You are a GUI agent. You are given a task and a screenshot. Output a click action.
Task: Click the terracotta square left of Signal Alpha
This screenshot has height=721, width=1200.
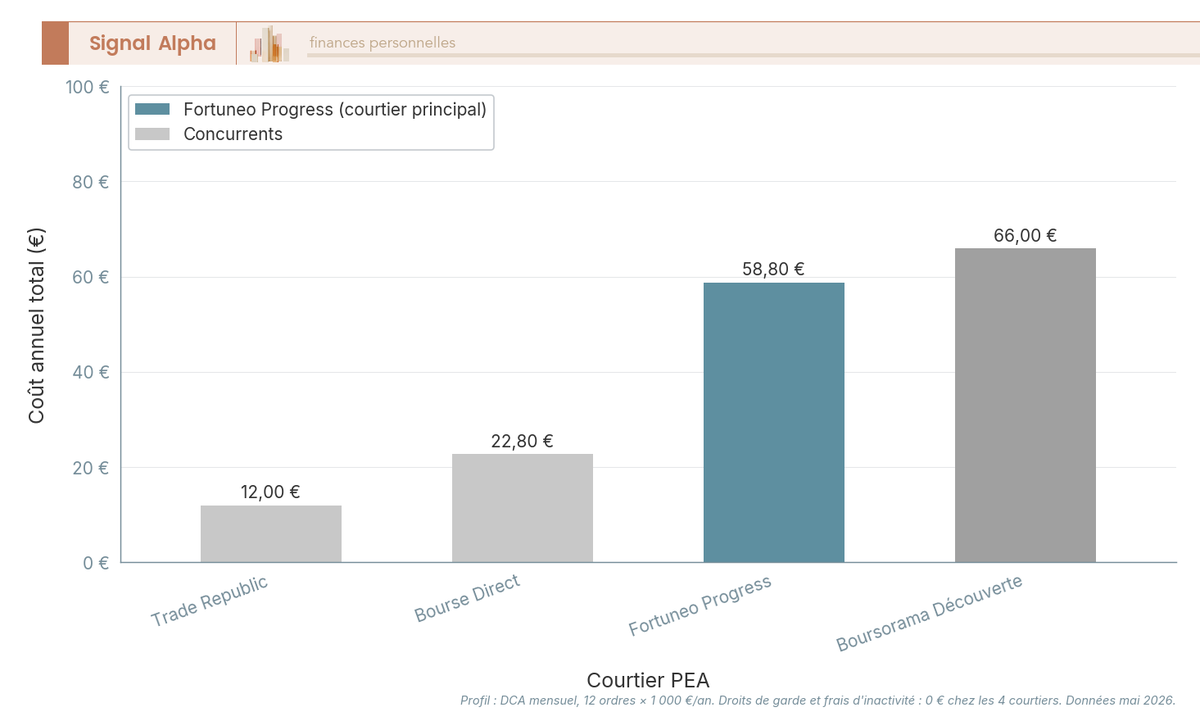coord(55,43)
